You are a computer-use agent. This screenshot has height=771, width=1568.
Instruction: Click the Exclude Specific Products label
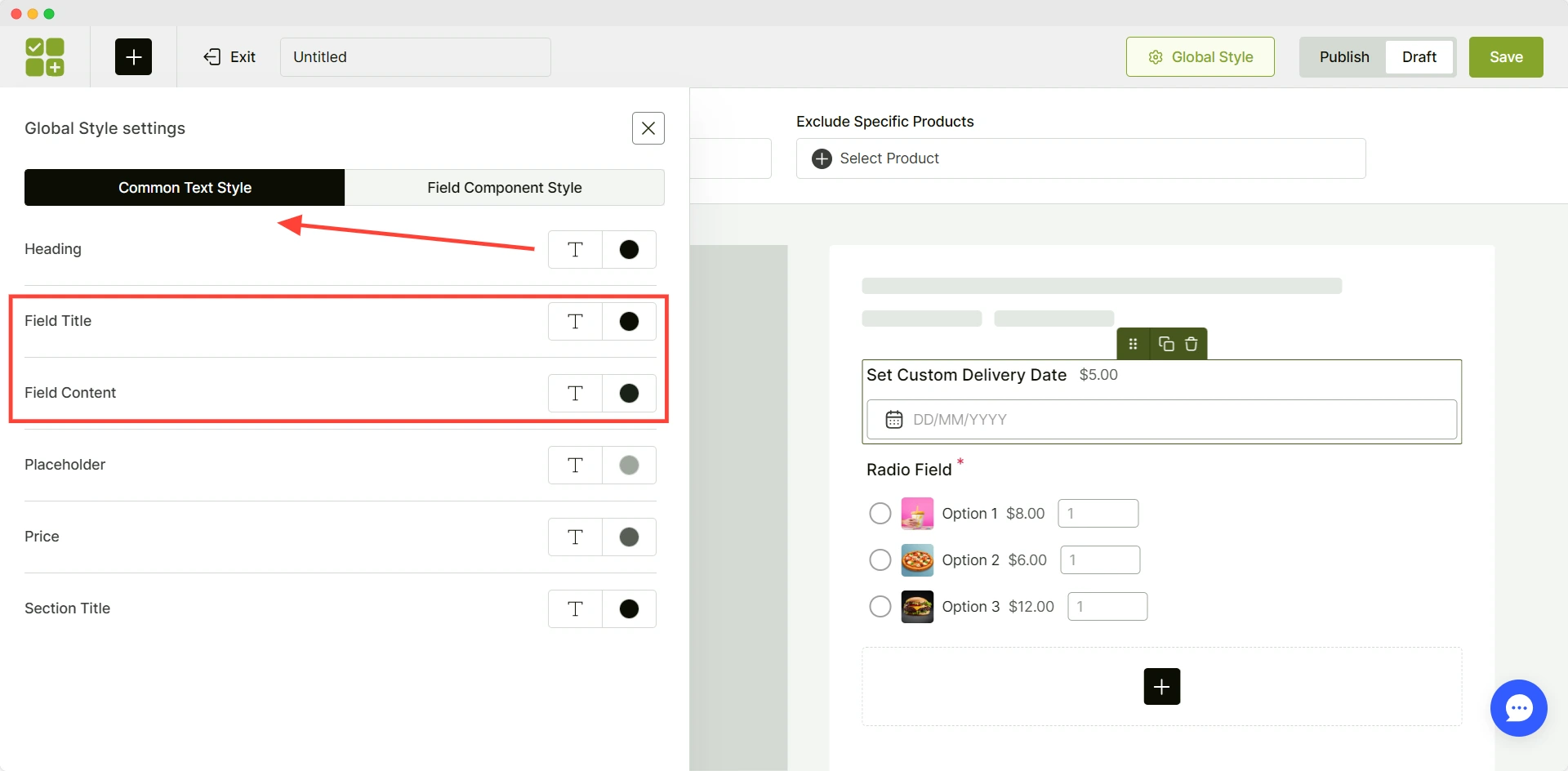pos(884,122)
